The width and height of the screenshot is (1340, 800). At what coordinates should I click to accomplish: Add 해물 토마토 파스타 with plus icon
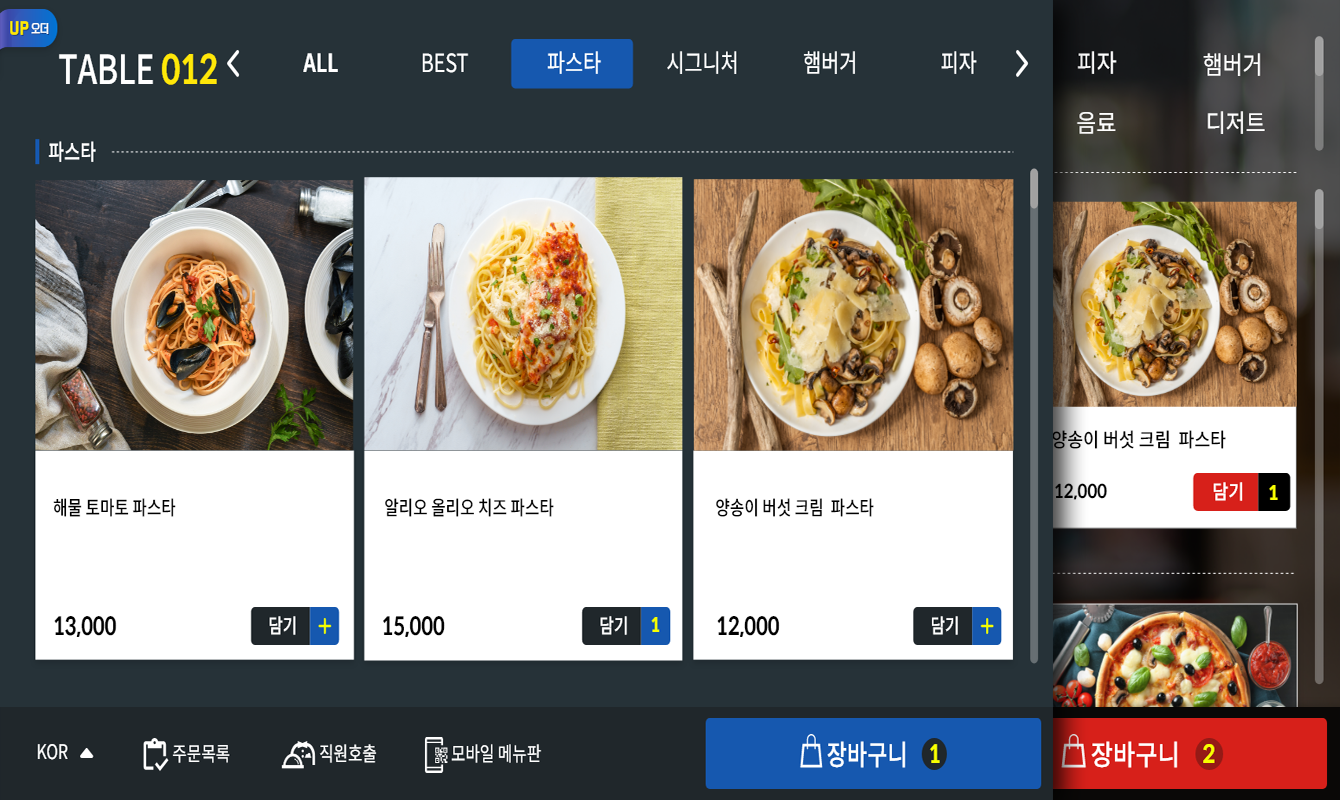point(324,626)
